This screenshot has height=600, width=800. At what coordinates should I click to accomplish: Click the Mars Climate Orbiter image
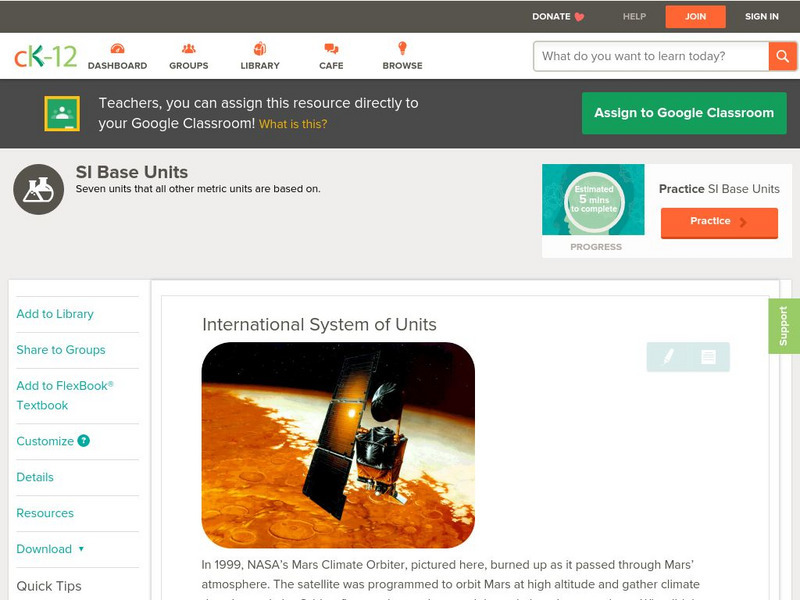[x=338, y=445]
